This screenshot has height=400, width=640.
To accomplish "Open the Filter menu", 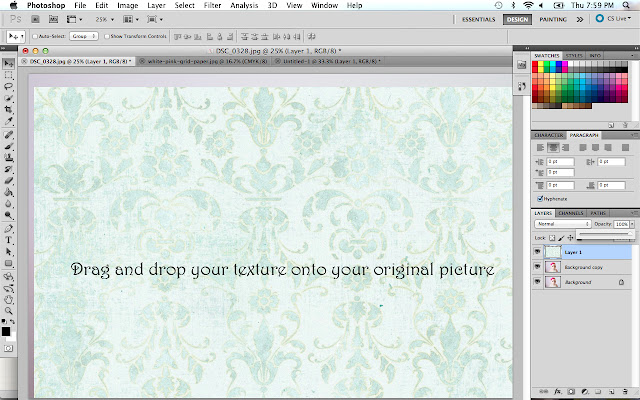I will (212, 5).
